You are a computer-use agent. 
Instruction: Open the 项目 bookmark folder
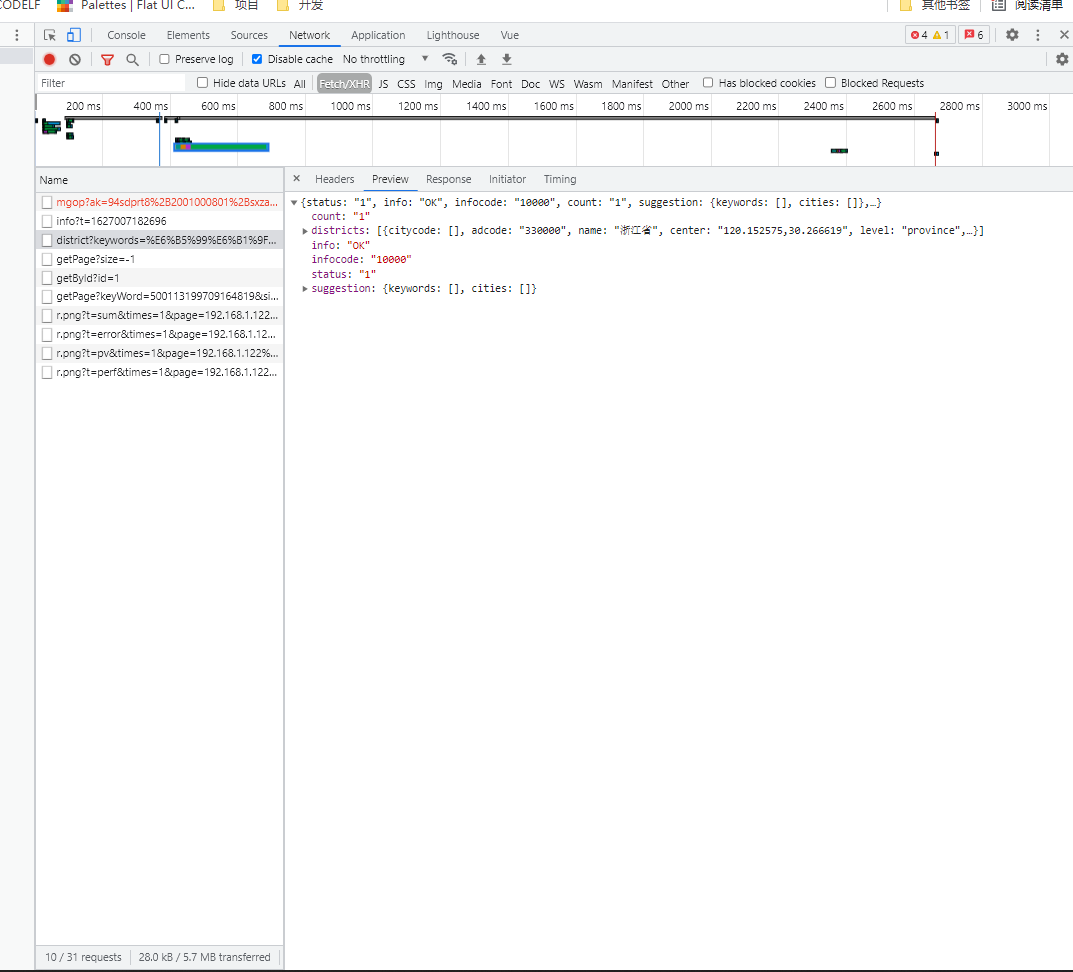(236, 5)
